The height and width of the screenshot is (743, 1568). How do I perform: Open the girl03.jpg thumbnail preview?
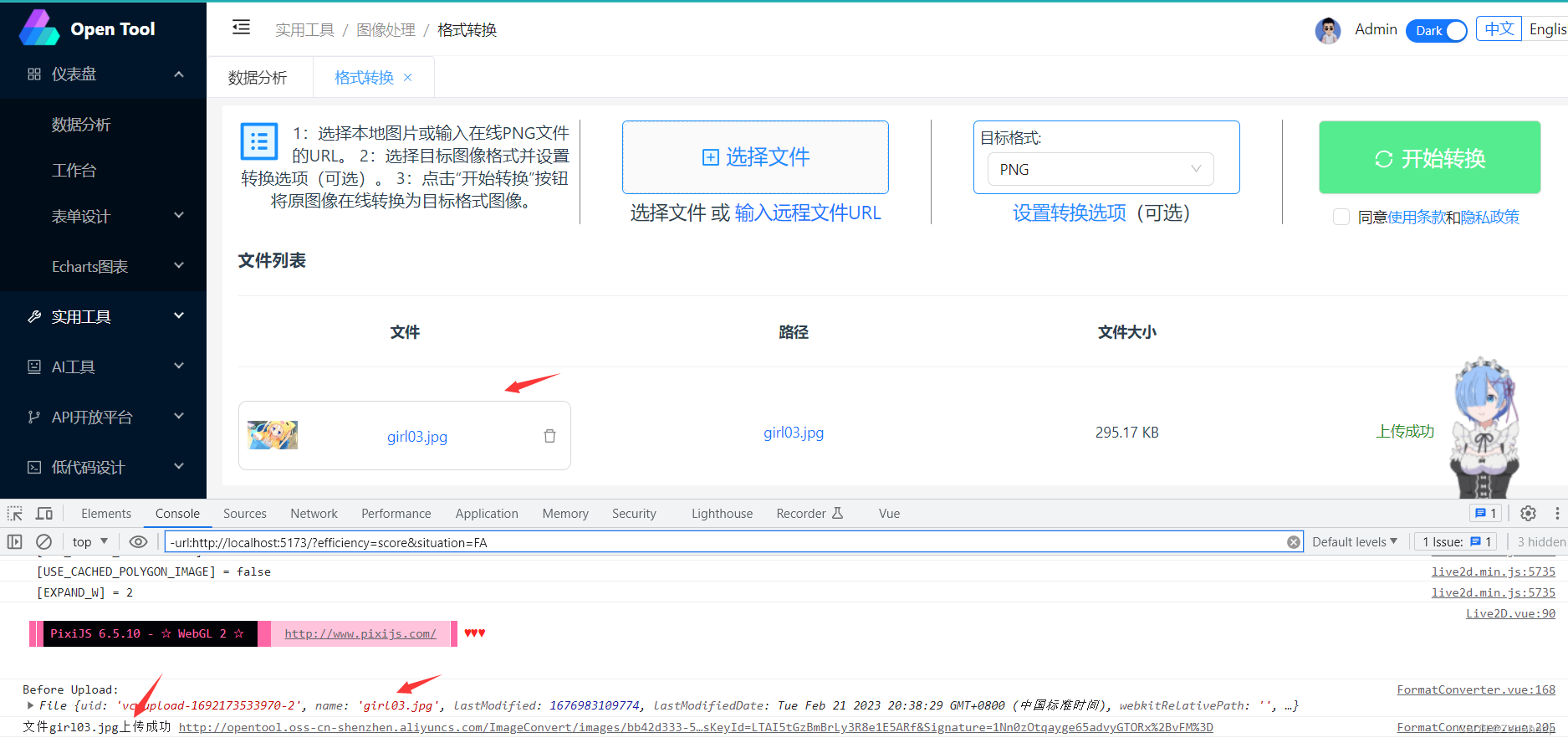(273, 435)
